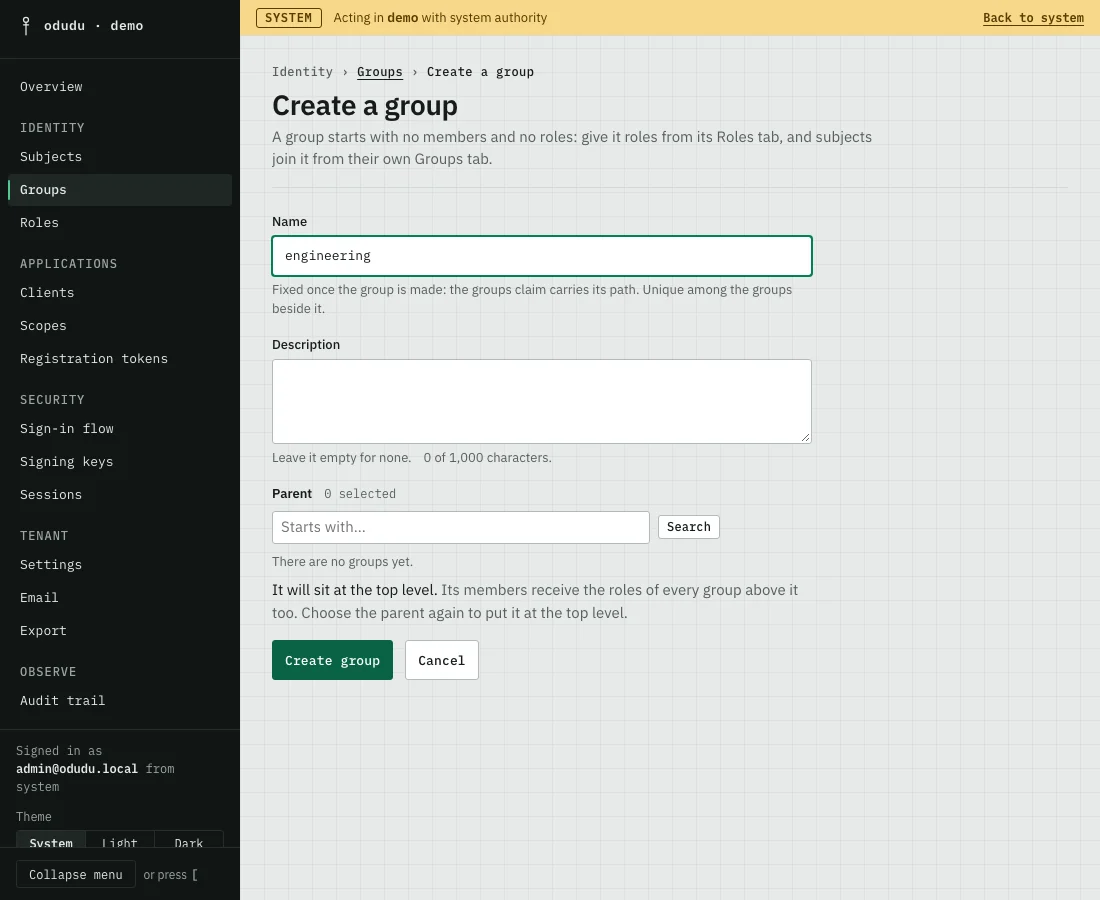Go to Sign-in flow settings
Screen dimensions: 1100x900
120,429
